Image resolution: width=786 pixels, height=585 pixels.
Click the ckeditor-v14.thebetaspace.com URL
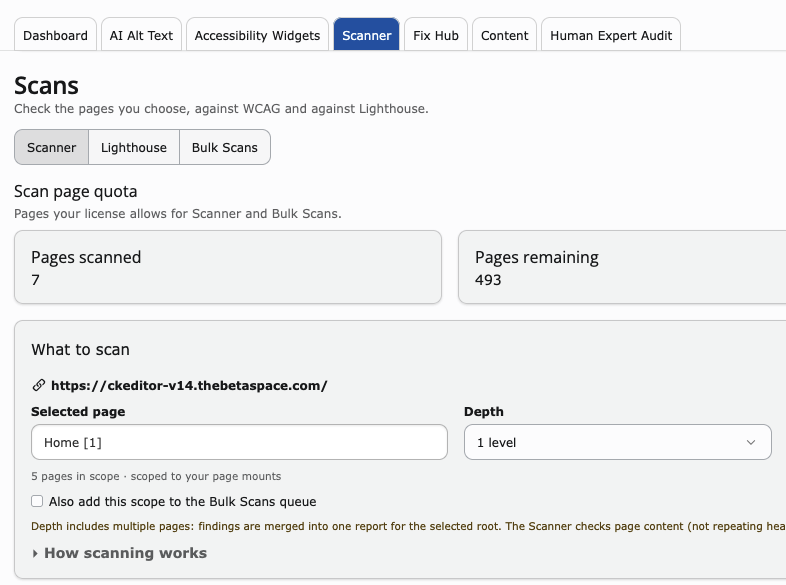click(189, 385)
